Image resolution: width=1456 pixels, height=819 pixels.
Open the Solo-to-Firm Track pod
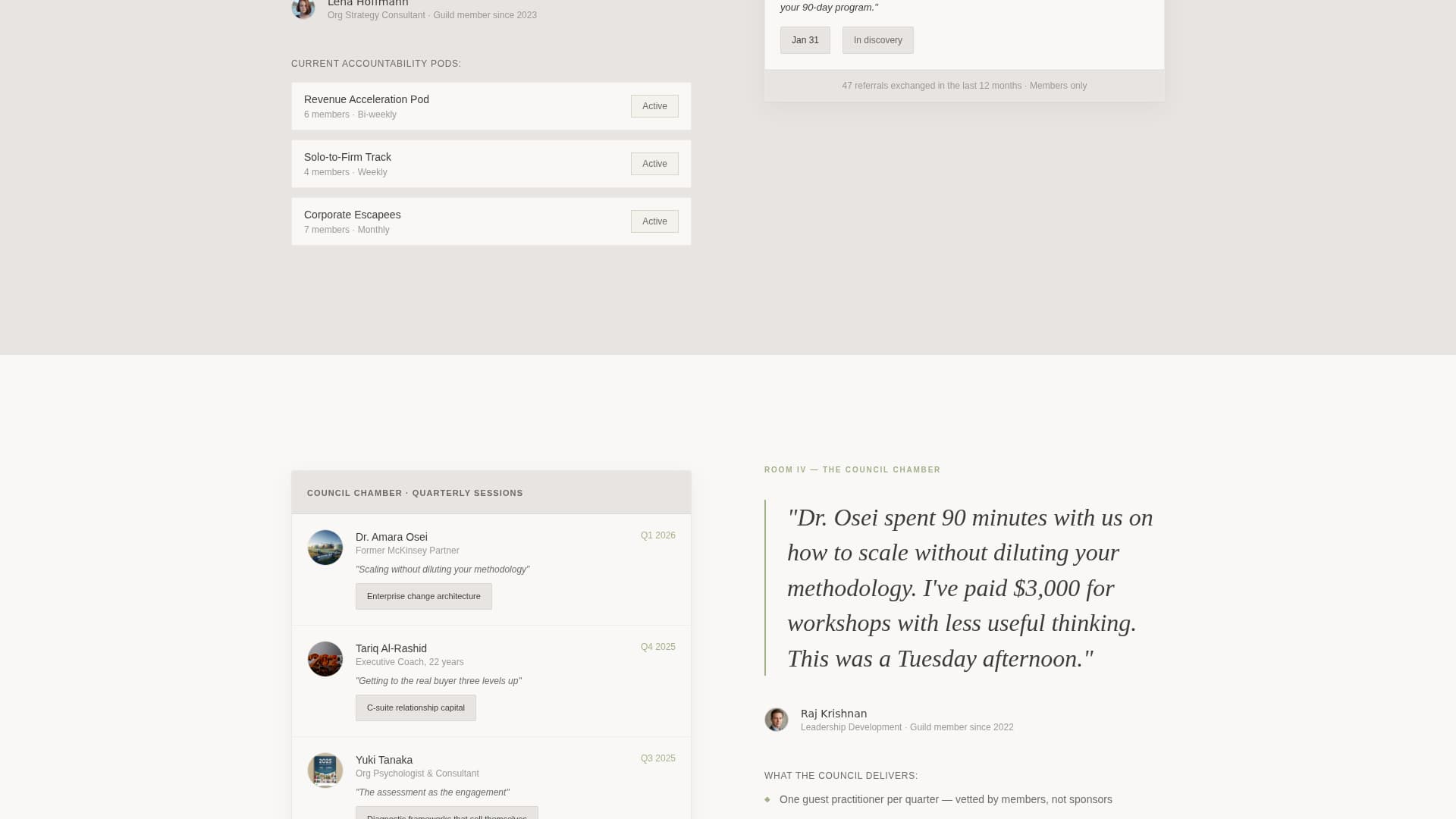pyautogui.click(x=491, y=163)
